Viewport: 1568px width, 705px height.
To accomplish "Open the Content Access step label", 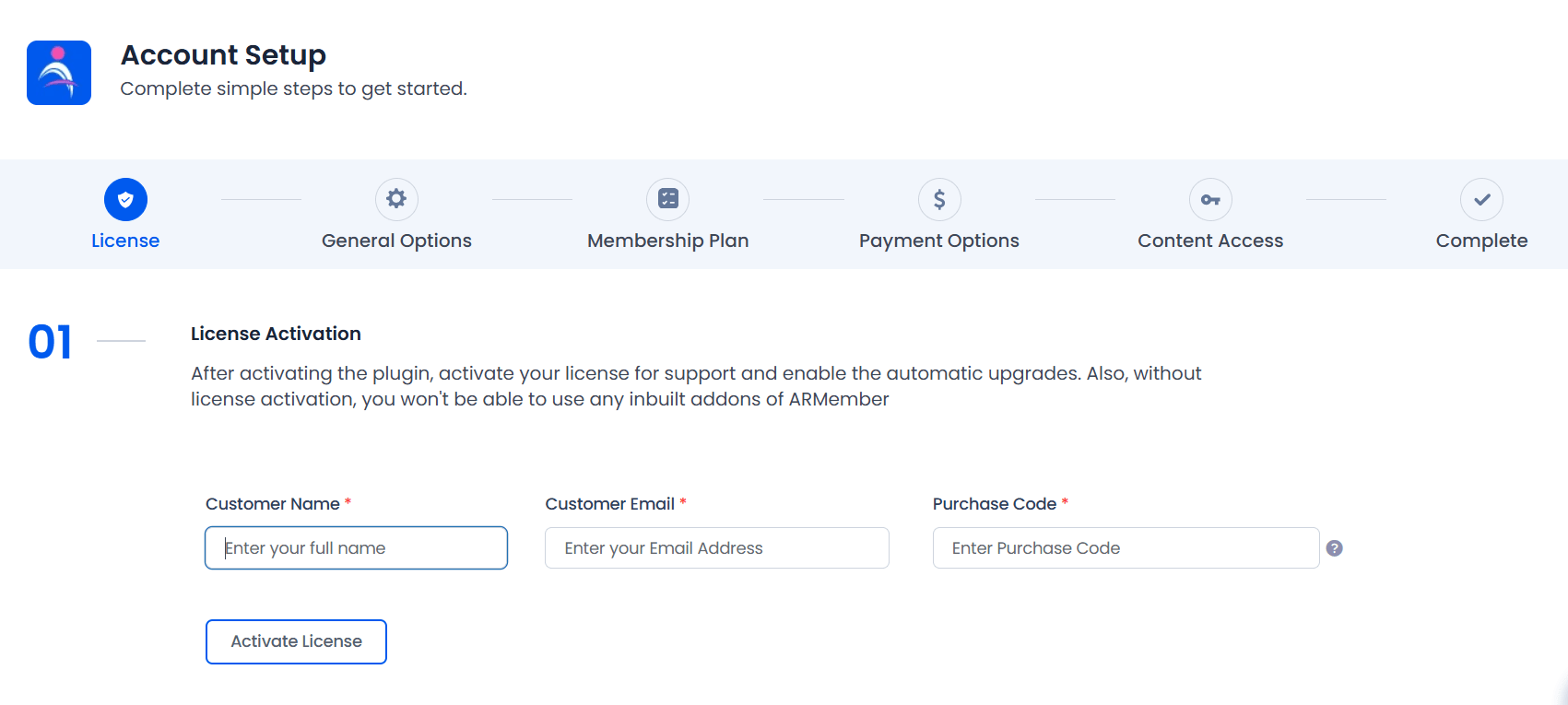I will (x=1210, y=241).
